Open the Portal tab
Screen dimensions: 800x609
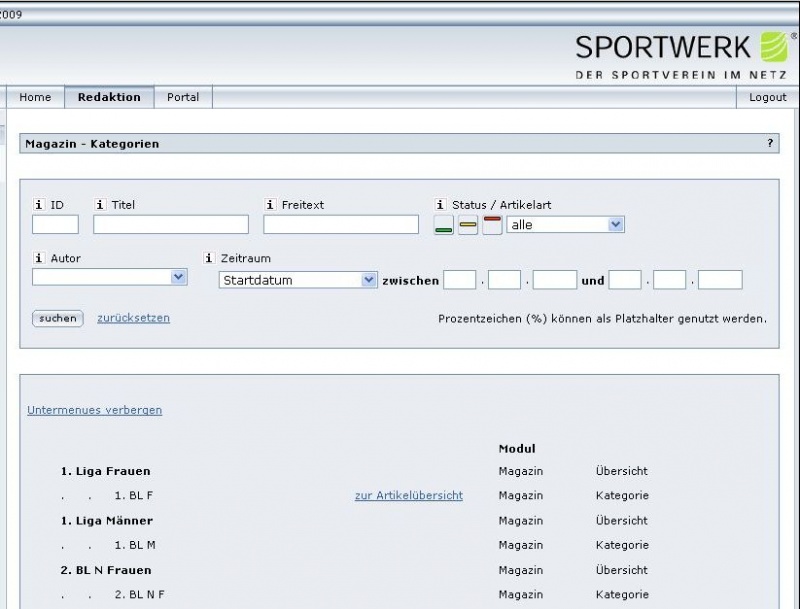[183, 97]
